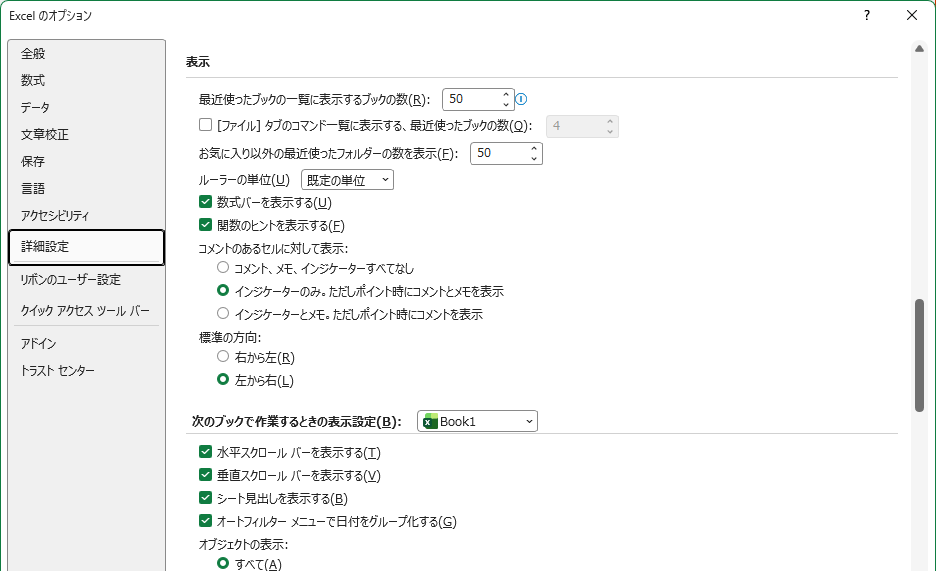Close the Excel options dialog
The image size is (936, 571).
click(x=912, y=16)
